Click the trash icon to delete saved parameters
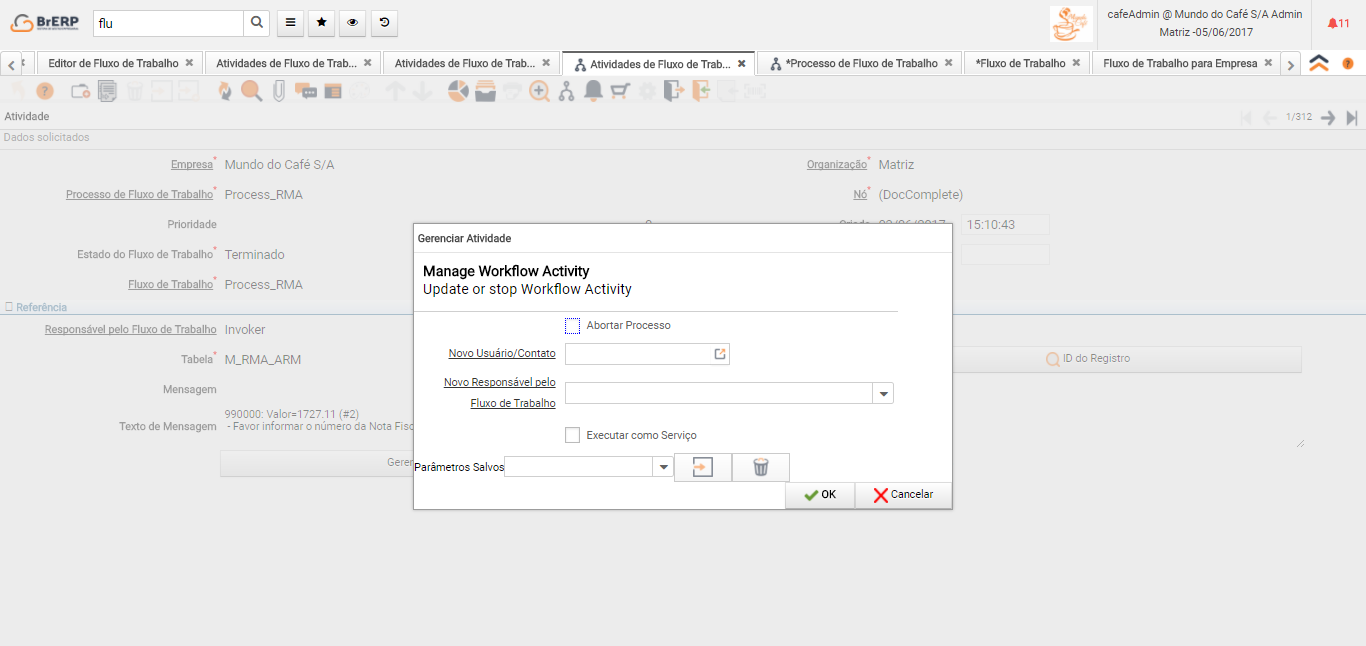This screenshot has height=646, width=1366. [761, 467]
